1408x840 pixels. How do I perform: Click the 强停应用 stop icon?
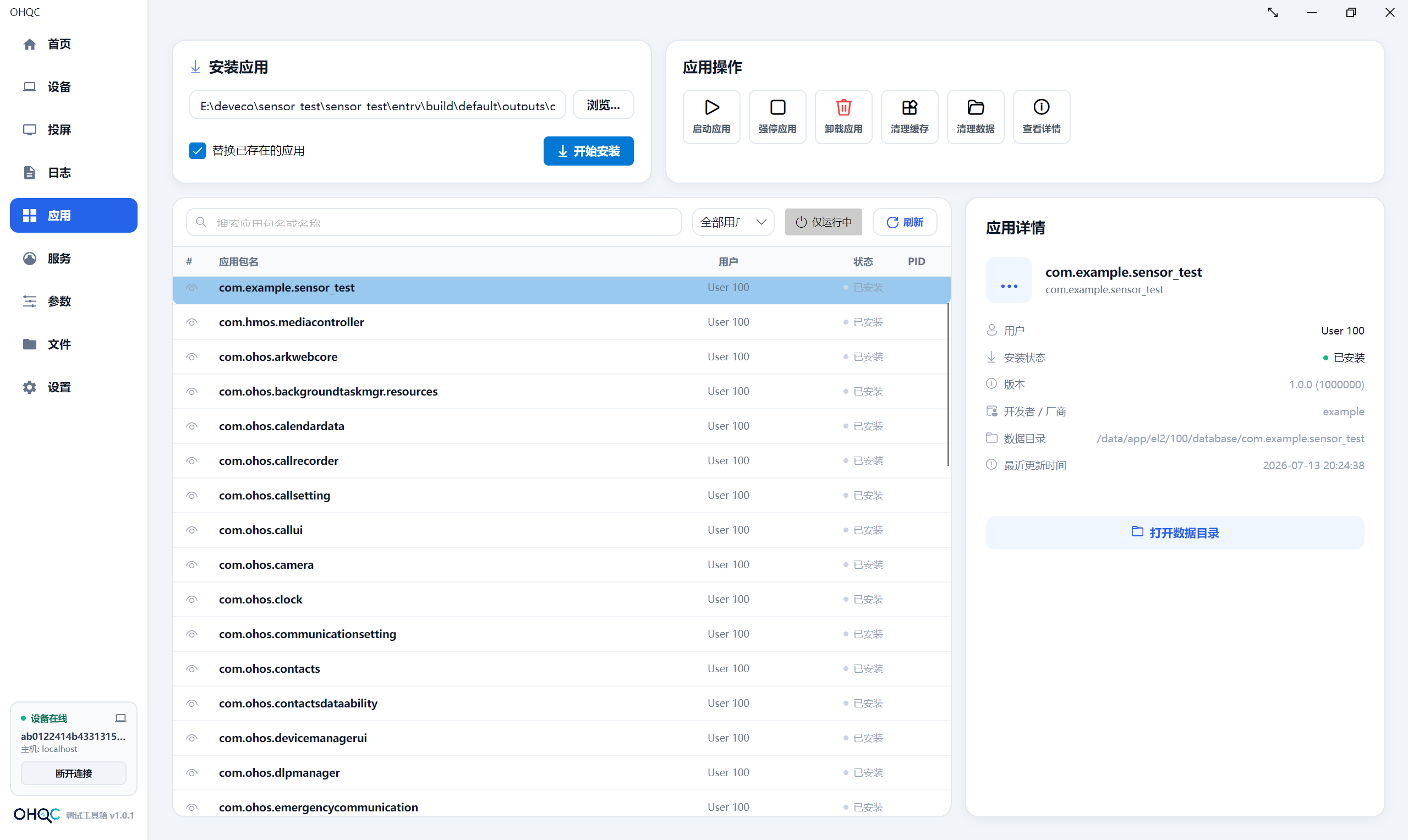pyautogui.click(x=777, y=108)
